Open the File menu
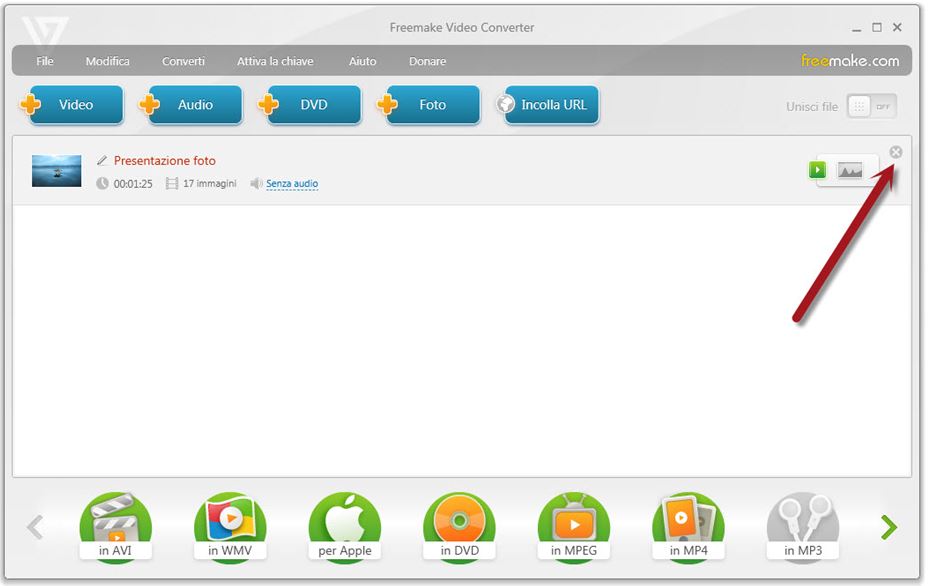The width and height of the screenshot is (928, 586). click(x=44, y=61)
